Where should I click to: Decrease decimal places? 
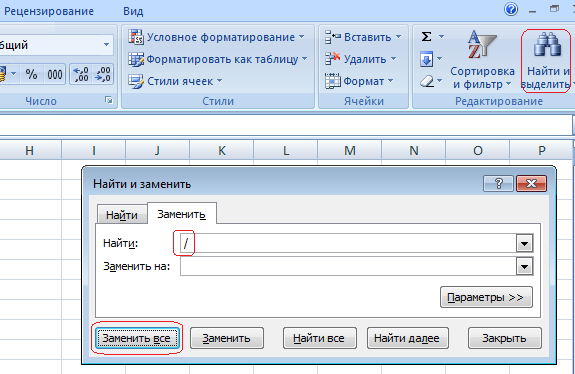(103, 74)
